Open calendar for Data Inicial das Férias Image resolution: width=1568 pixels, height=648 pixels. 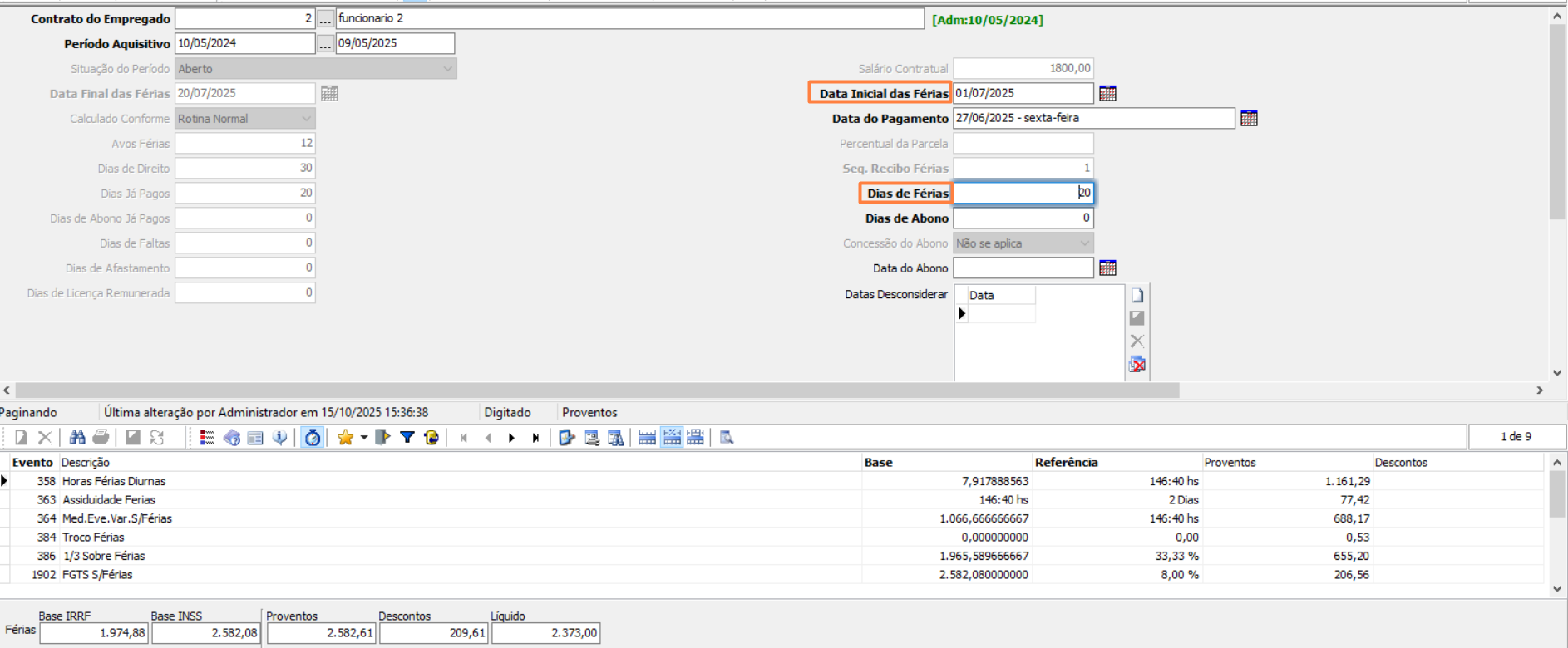tap(1107, 93)
